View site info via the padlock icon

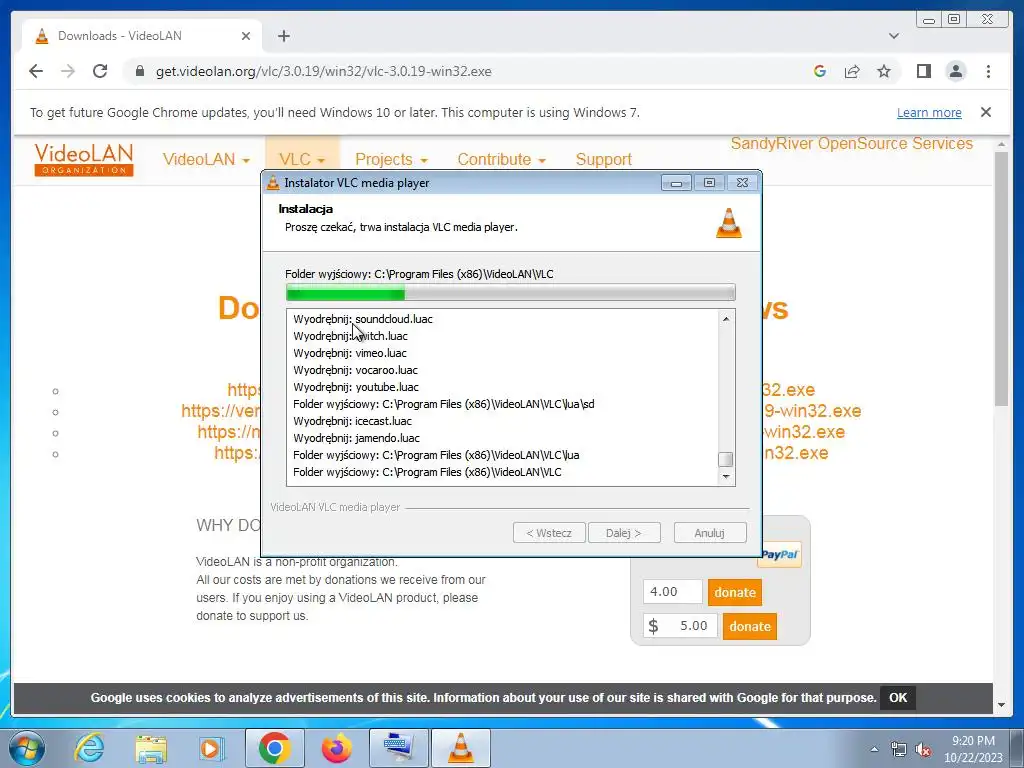pyautogui.click(x=139, y=71)
